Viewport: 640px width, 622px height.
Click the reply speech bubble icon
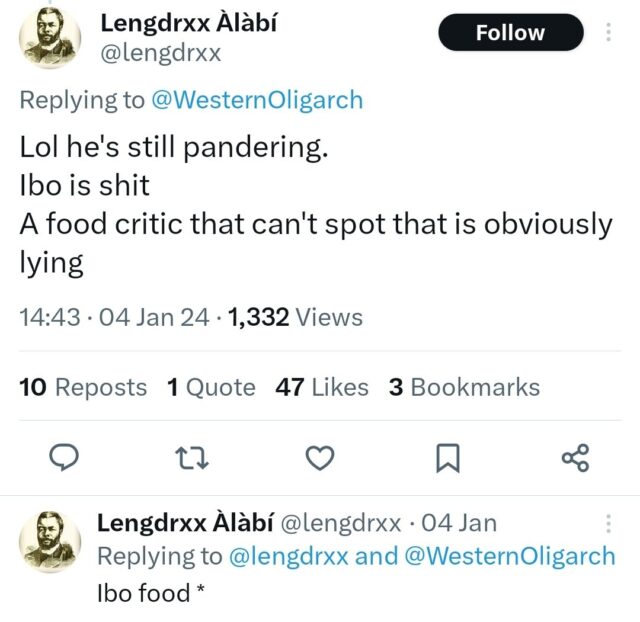point(64,458)
